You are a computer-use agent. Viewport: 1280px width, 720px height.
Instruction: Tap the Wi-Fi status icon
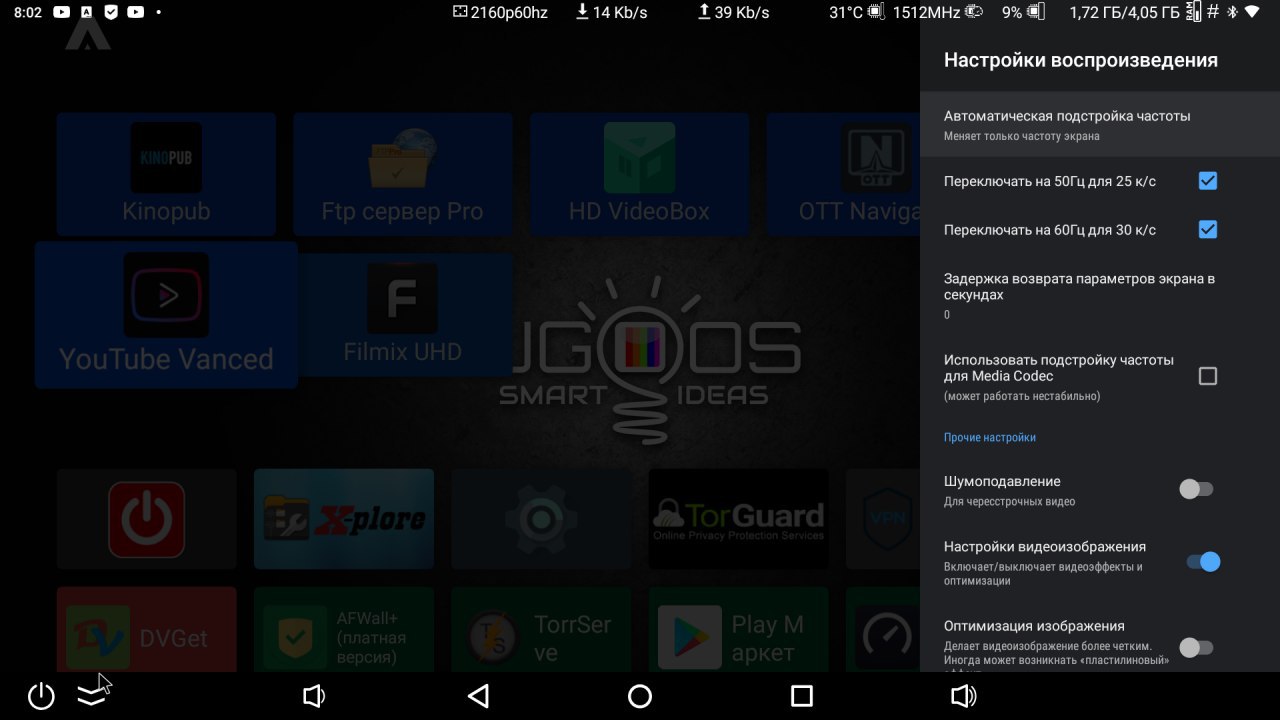[x=1252, y=12]
